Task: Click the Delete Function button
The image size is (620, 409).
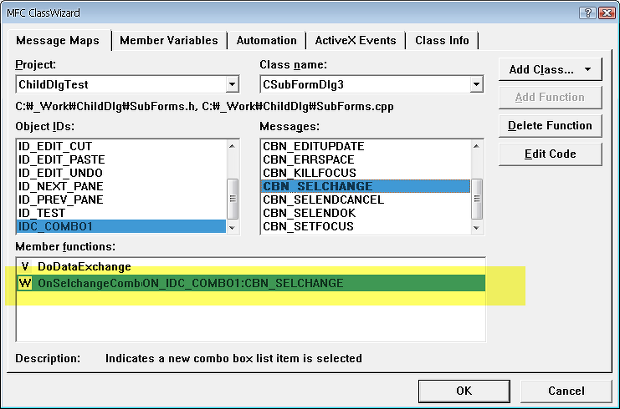Action: click(550, 126)
